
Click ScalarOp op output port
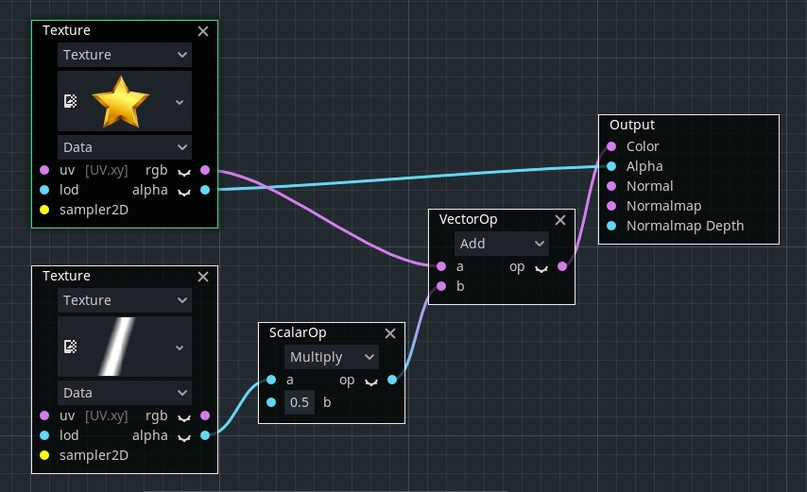click(x=392, y=380)
